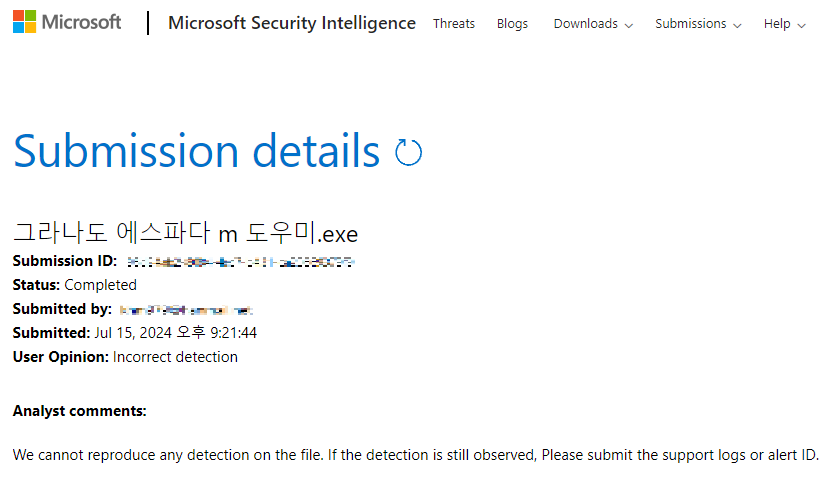Go to the Threats page
828x478 pixels.
pos(454,23)
